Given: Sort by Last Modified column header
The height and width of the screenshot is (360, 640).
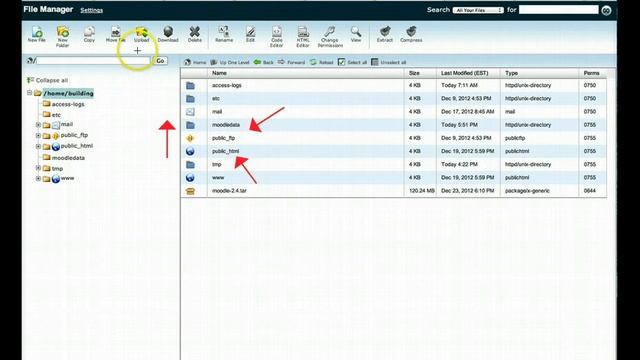Looking at the screenshot, I should [x=464, y=73].
